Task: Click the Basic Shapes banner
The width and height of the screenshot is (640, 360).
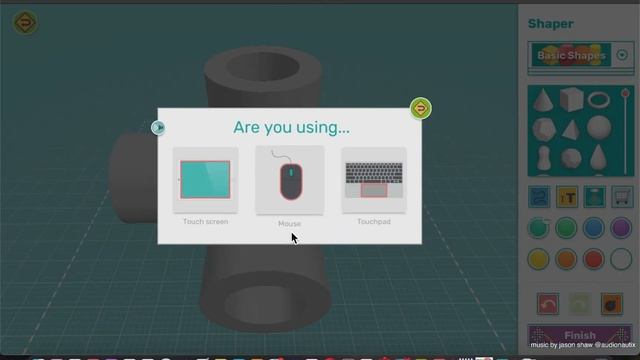Action: click(x=571, y=55)
